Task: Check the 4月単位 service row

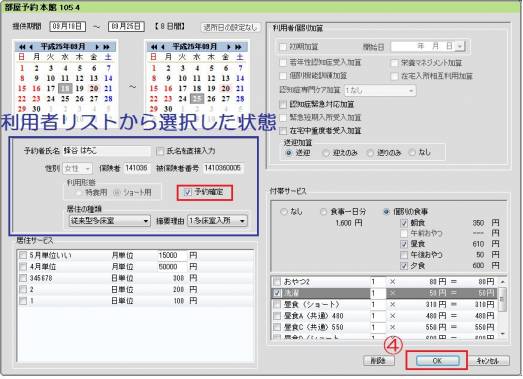Action: click(x=23, y=267)
